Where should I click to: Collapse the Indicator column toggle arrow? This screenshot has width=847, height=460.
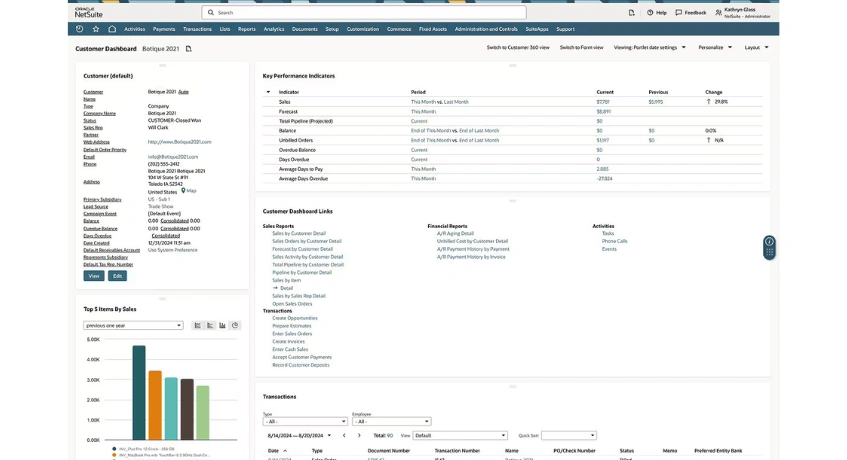268,92
